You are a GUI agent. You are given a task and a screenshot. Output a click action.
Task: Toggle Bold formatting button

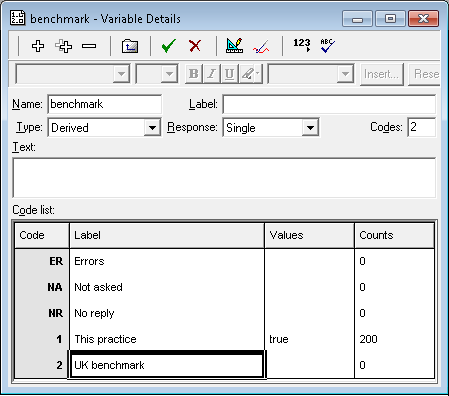point(193,74)
